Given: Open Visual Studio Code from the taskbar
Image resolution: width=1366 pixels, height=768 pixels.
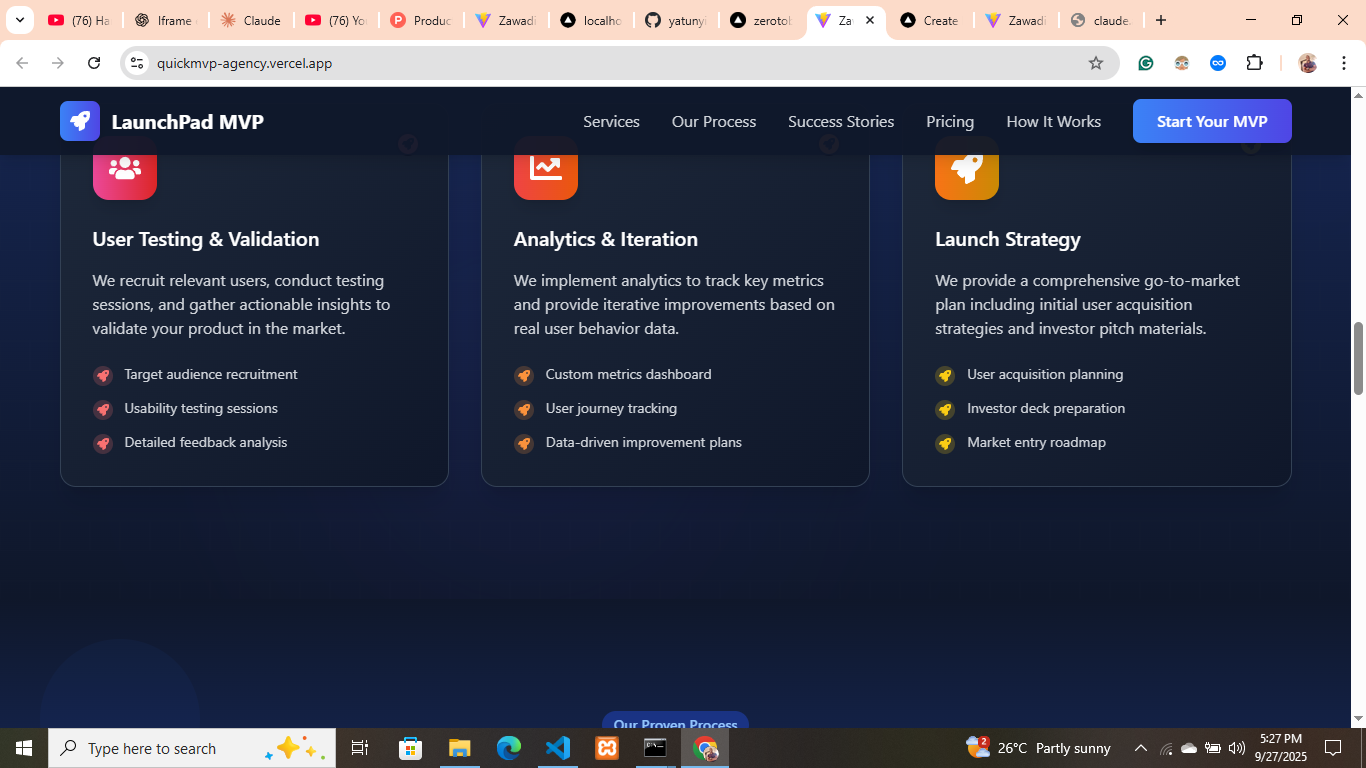Looking at the screenshot, I should click(558, 748).
